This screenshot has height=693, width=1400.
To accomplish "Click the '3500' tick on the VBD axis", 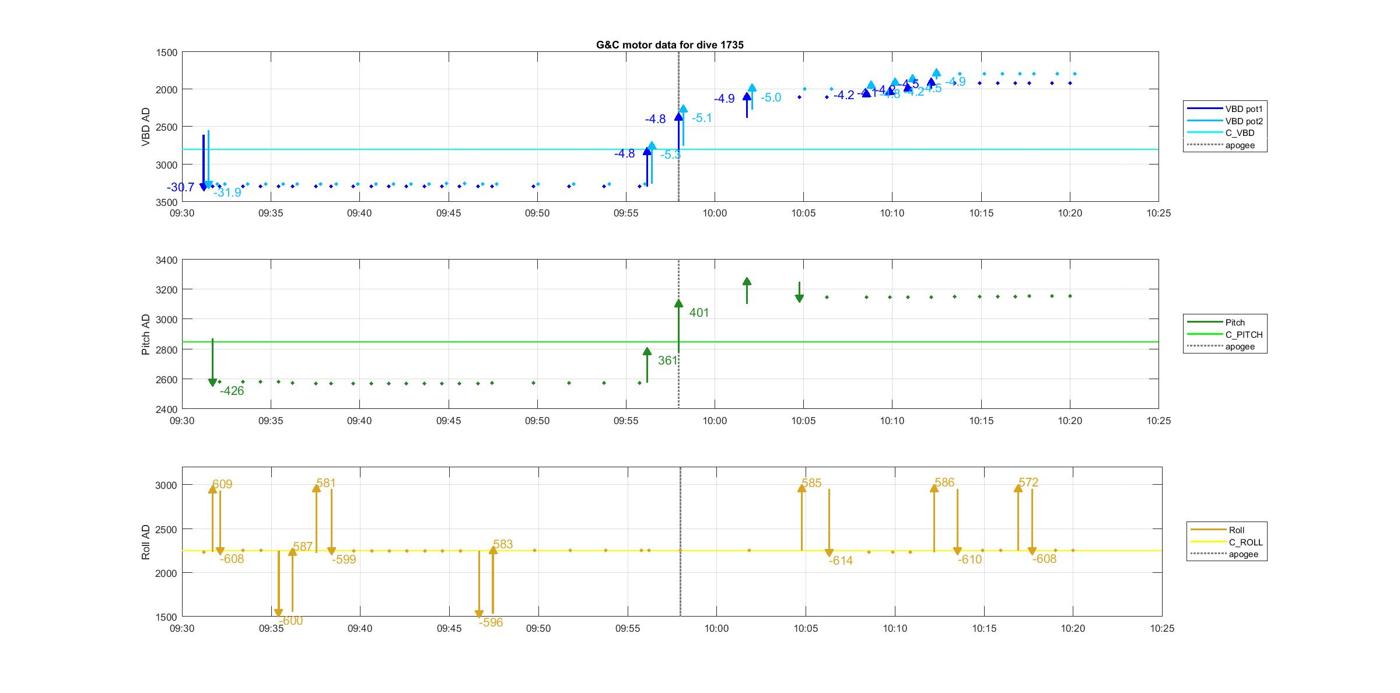I will click(x=166, y=202).
